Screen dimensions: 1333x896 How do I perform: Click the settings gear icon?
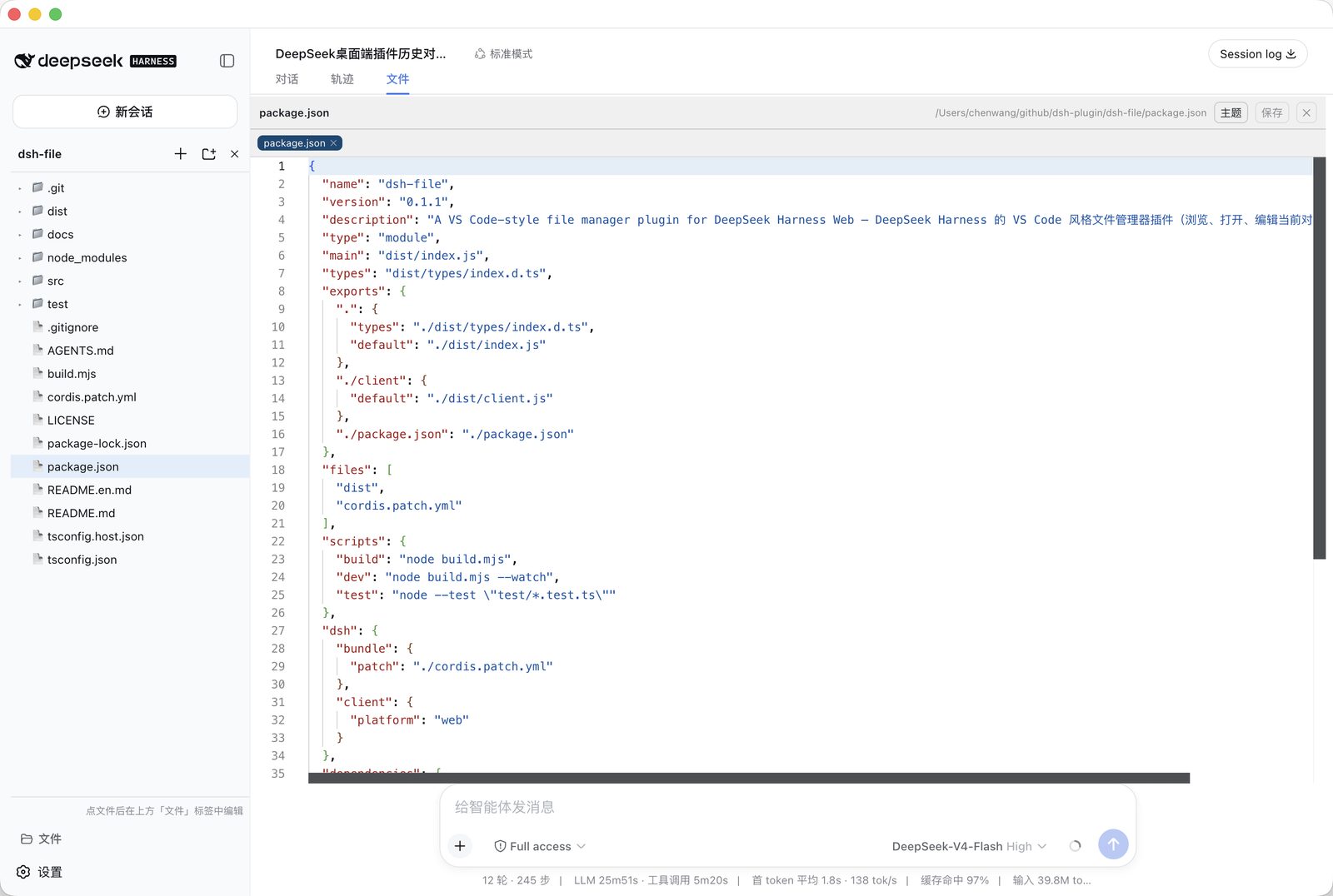(23, 872)
